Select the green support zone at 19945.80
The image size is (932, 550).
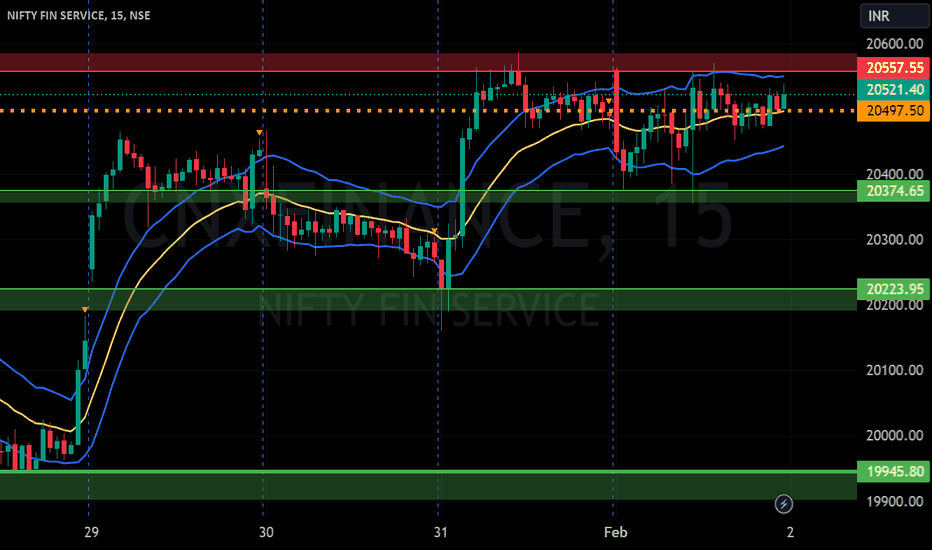(x=428, y=485)
